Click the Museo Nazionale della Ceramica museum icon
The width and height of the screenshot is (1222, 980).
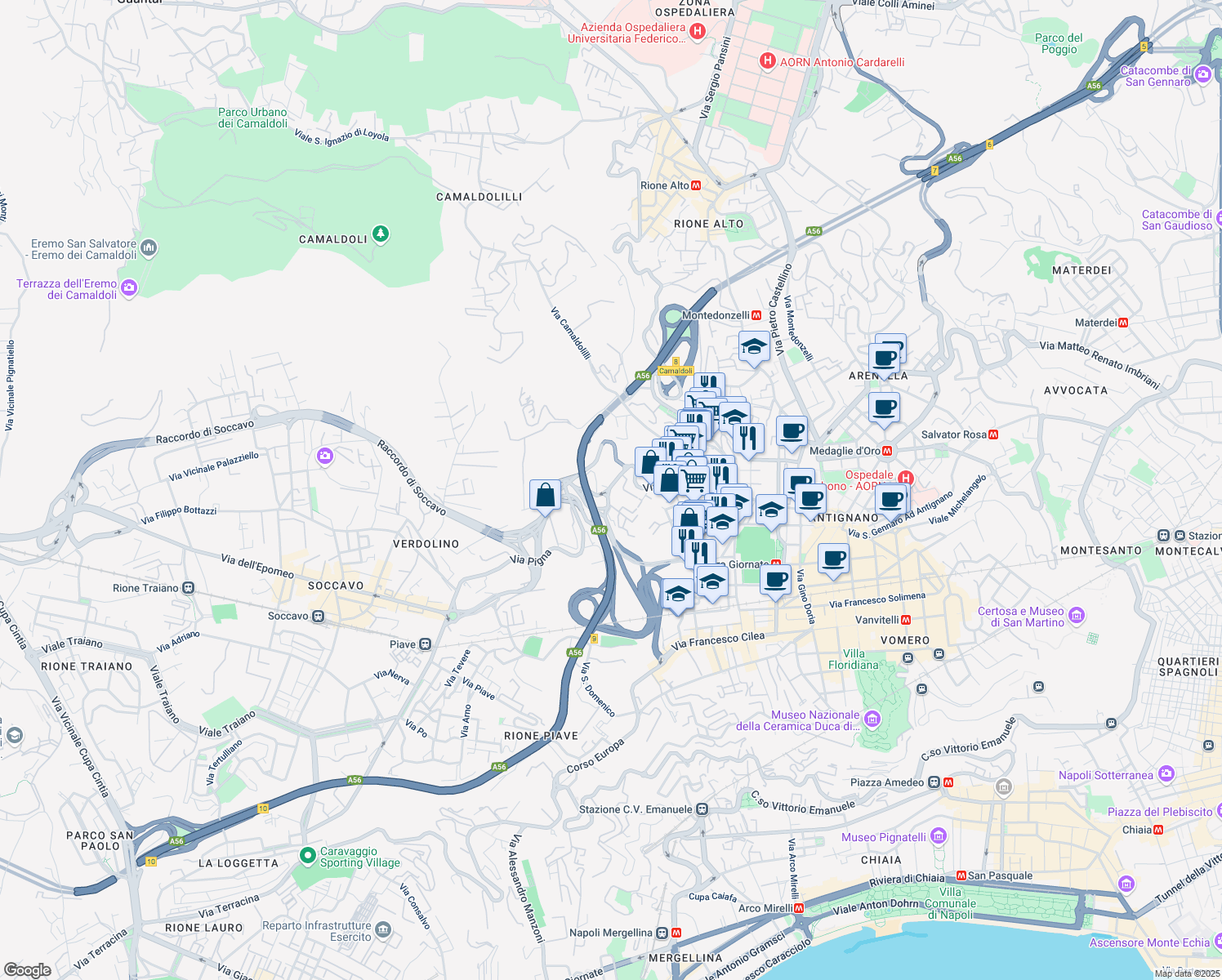pyautogui.click(x=872, y=719)
